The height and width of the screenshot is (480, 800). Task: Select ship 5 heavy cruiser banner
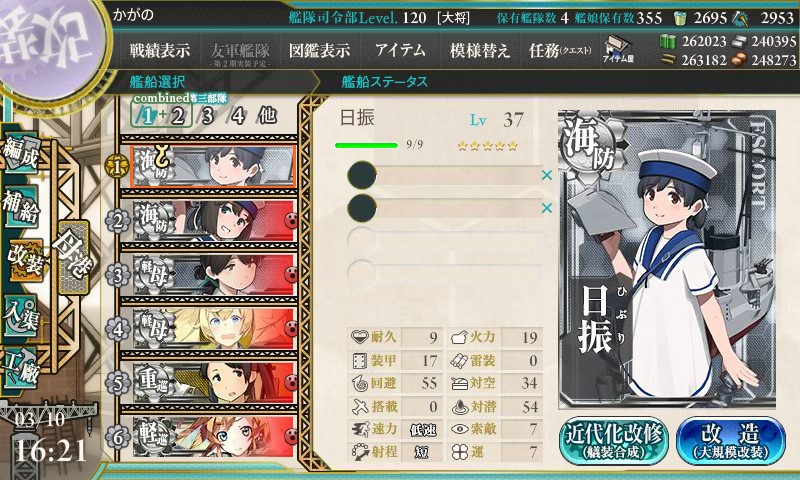pyautogui.click(x=214, y=383)
